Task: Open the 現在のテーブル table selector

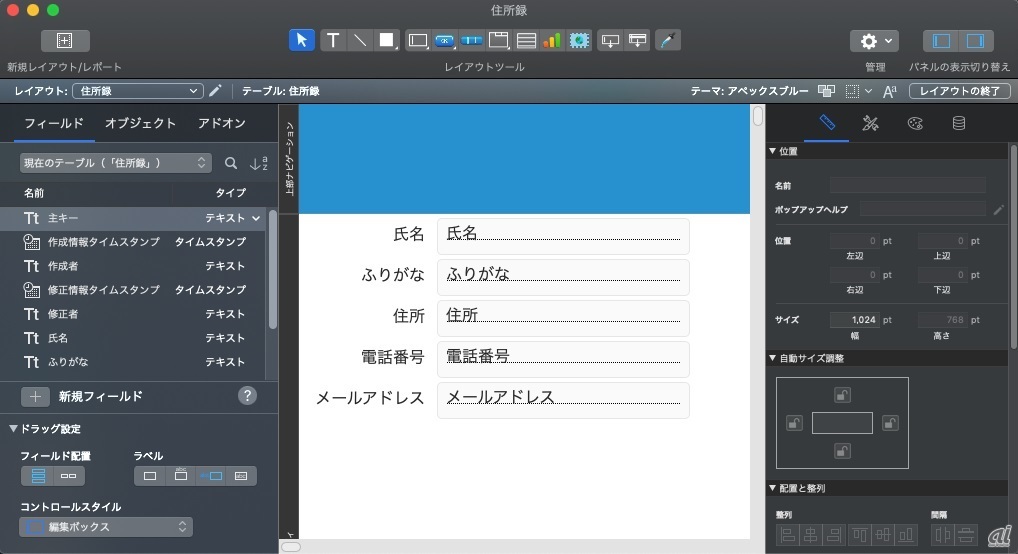Action: click(116, 162)
